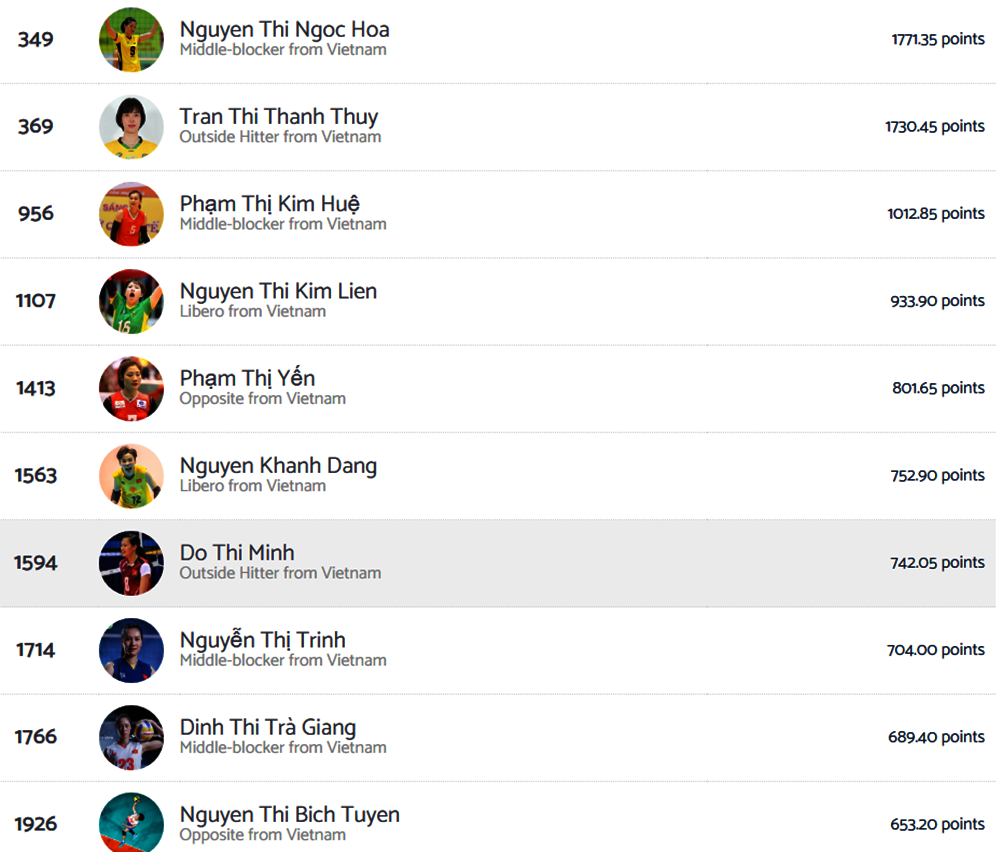Click Nguyen Thi Bich Tuyen's avatar
Viewport: 1000px width, 852px height.
pos(131,822)
